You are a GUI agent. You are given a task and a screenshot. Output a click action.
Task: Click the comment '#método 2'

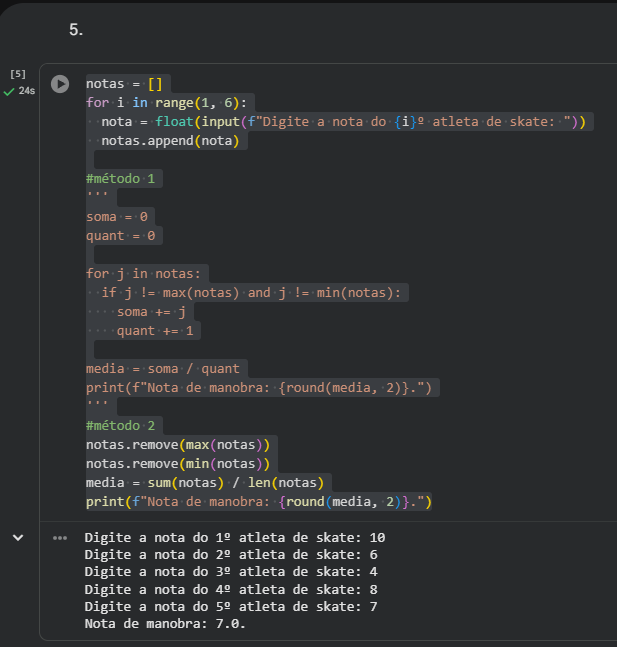pyautogui.click(x=121, y=425)
